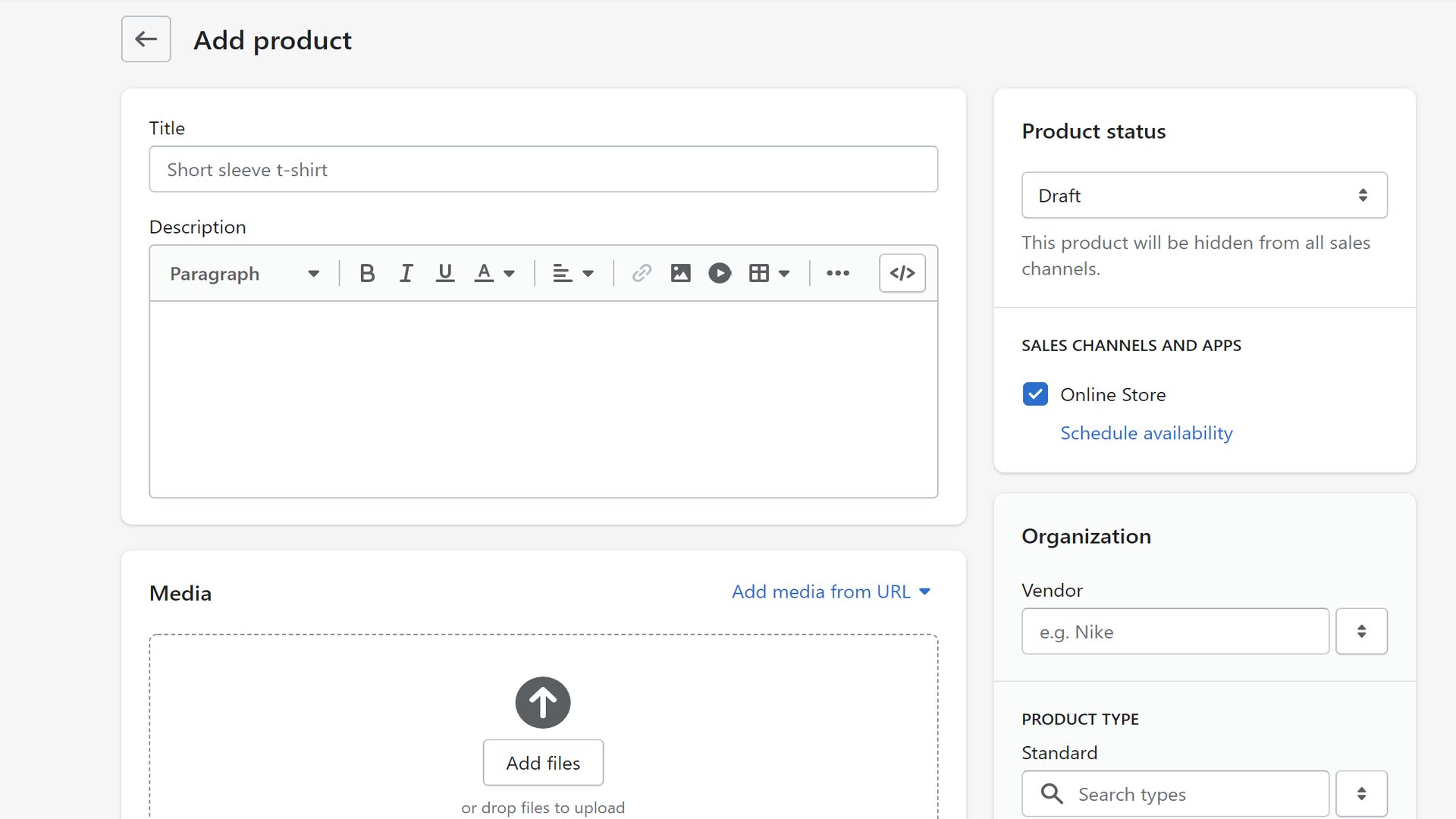This screenshot has height=819, width=1456.
Task: Click the Title input field
Action: 543,169
